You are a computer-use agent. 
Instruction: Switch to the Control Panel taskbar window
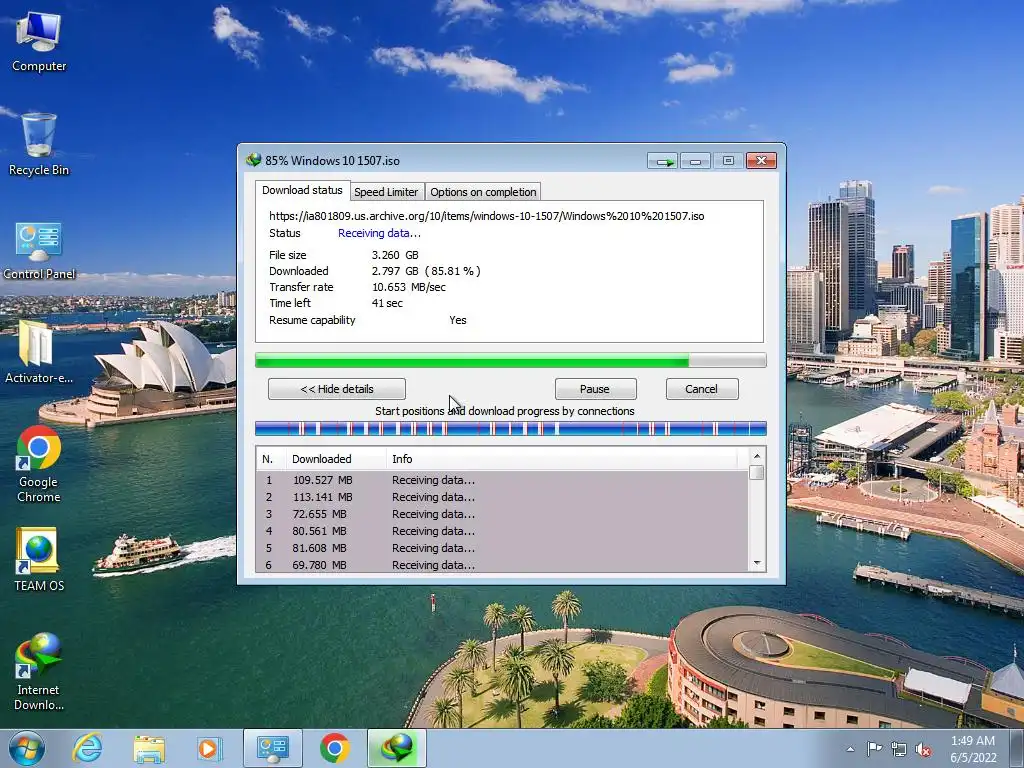(273, 748)
